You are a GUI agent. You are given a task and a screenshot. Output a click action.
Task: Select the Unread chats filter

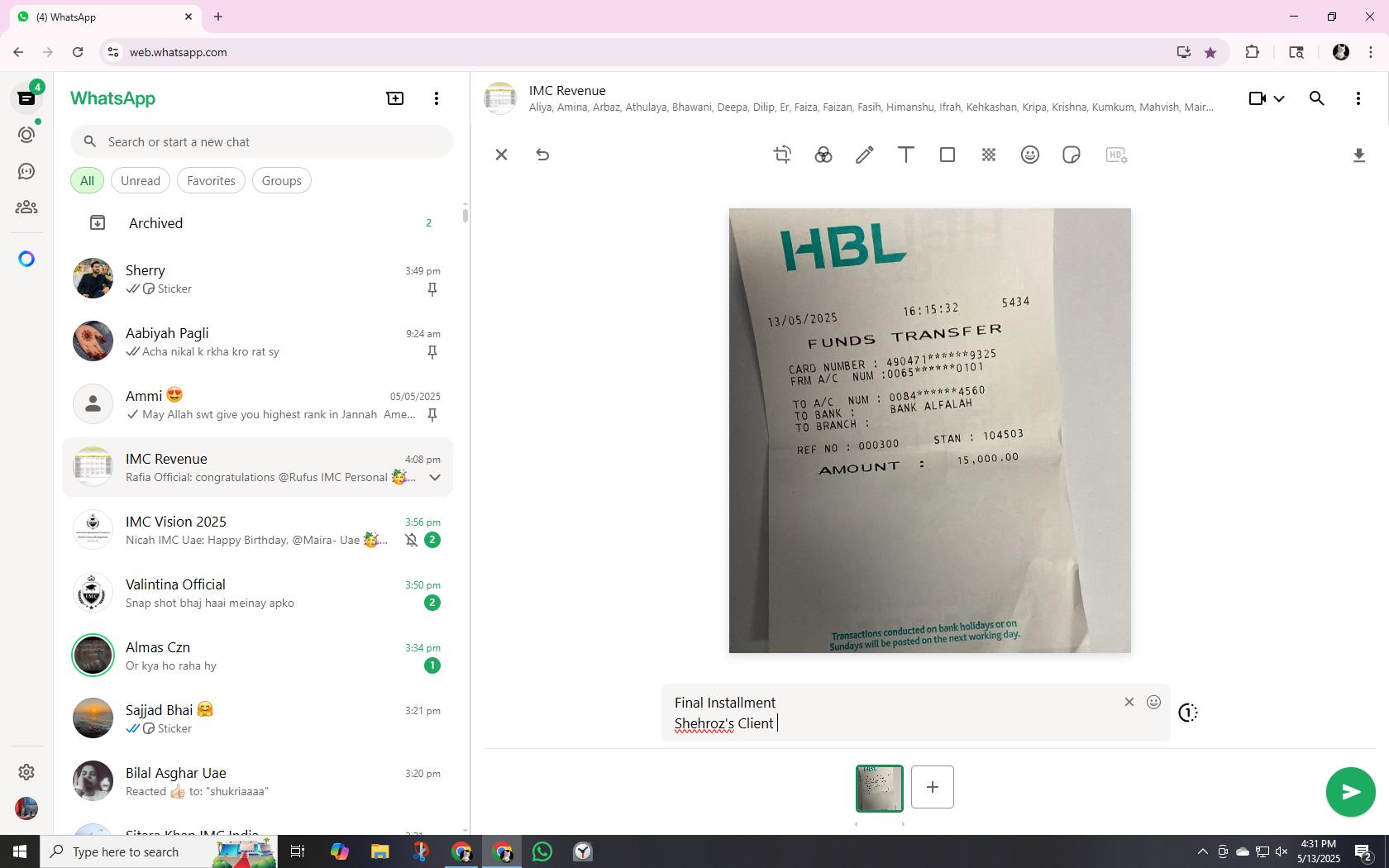(x=141, y=180)
